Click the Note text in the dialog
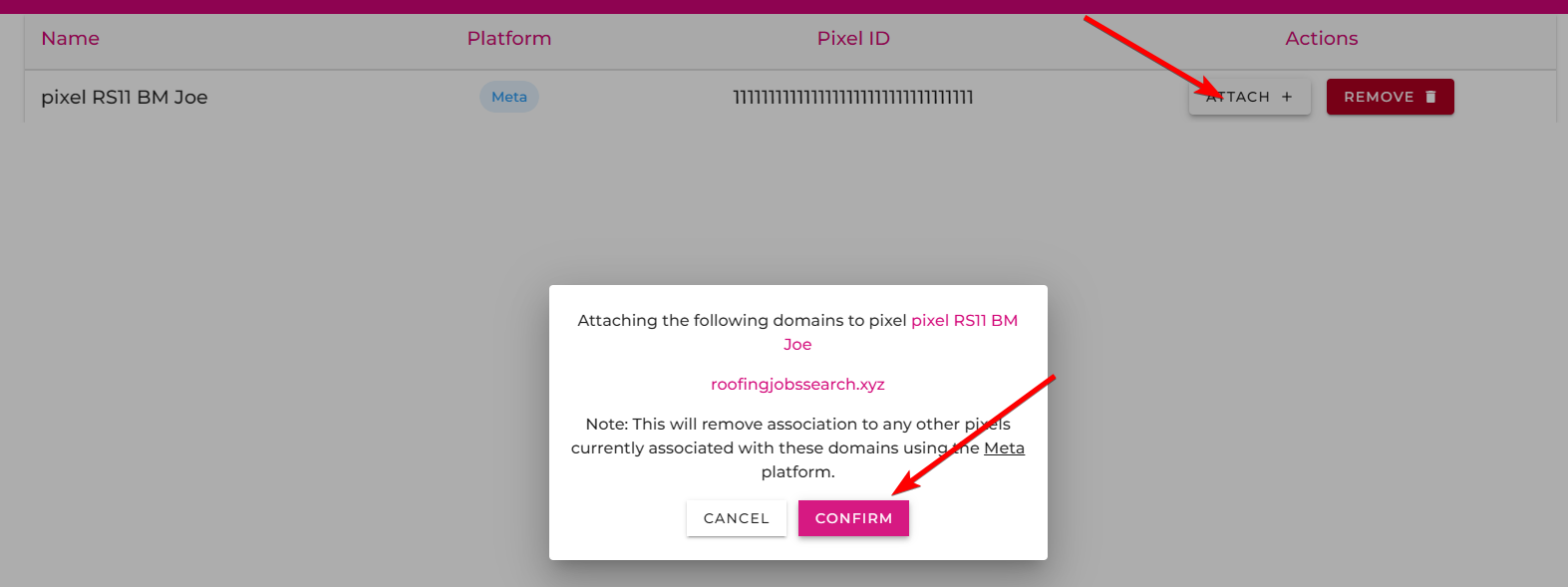1568x587 pixels. [797, 447]
